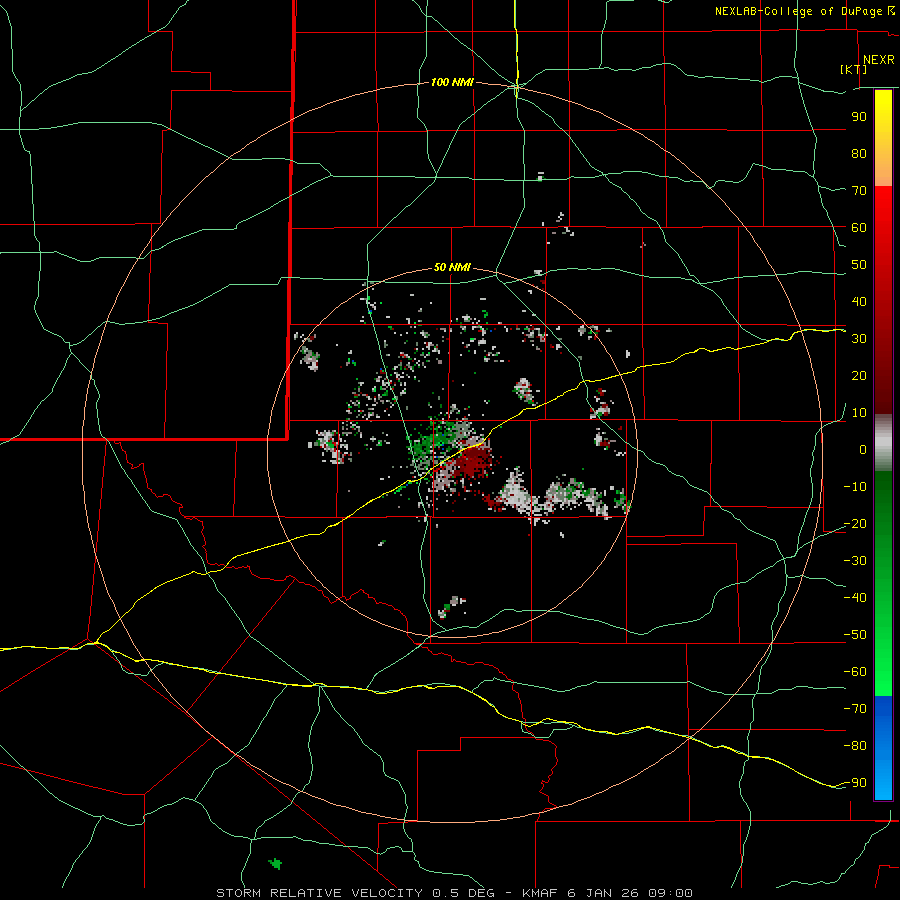Click the -90 value on velocity legend

pos(855,783)
